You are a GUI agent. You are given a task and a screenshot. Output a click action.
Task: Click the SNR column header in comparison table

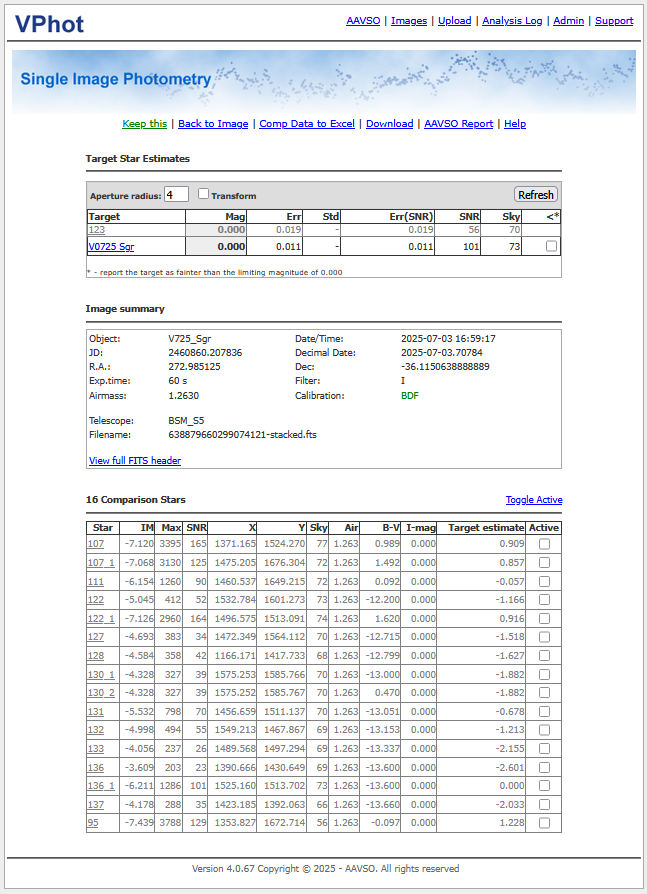(197, 528)
